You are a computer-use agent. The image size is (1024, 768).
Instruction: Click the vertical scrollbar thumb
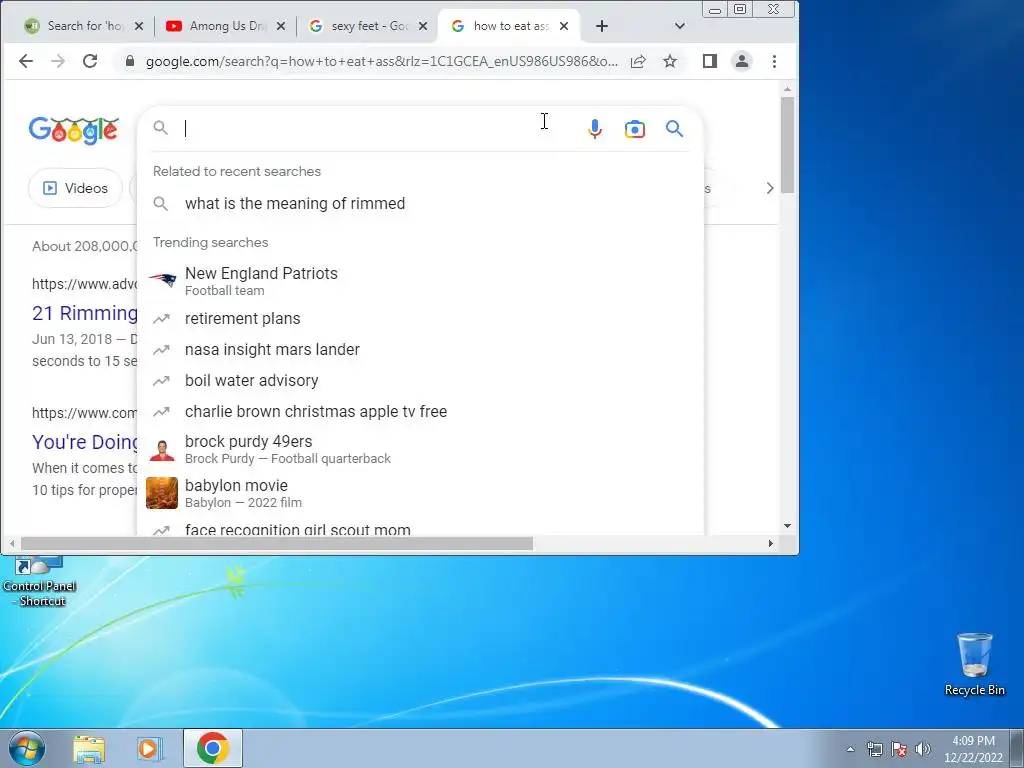pos(788,144)
